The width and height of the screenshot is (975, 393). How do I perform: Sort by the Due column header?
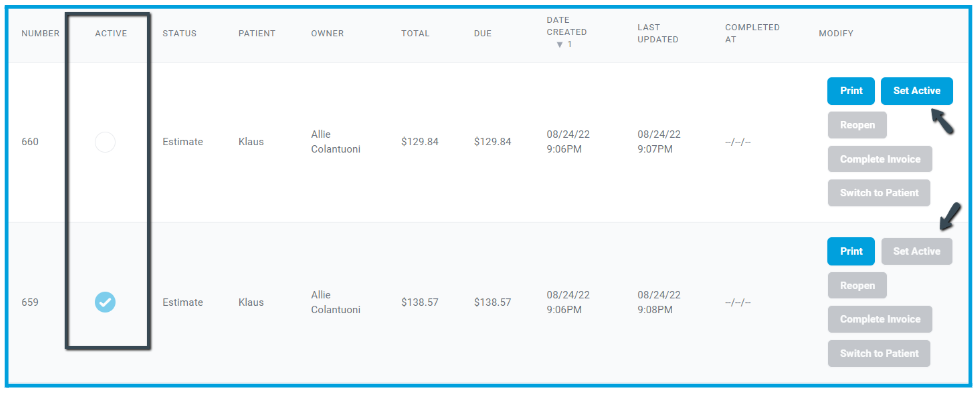483,34
